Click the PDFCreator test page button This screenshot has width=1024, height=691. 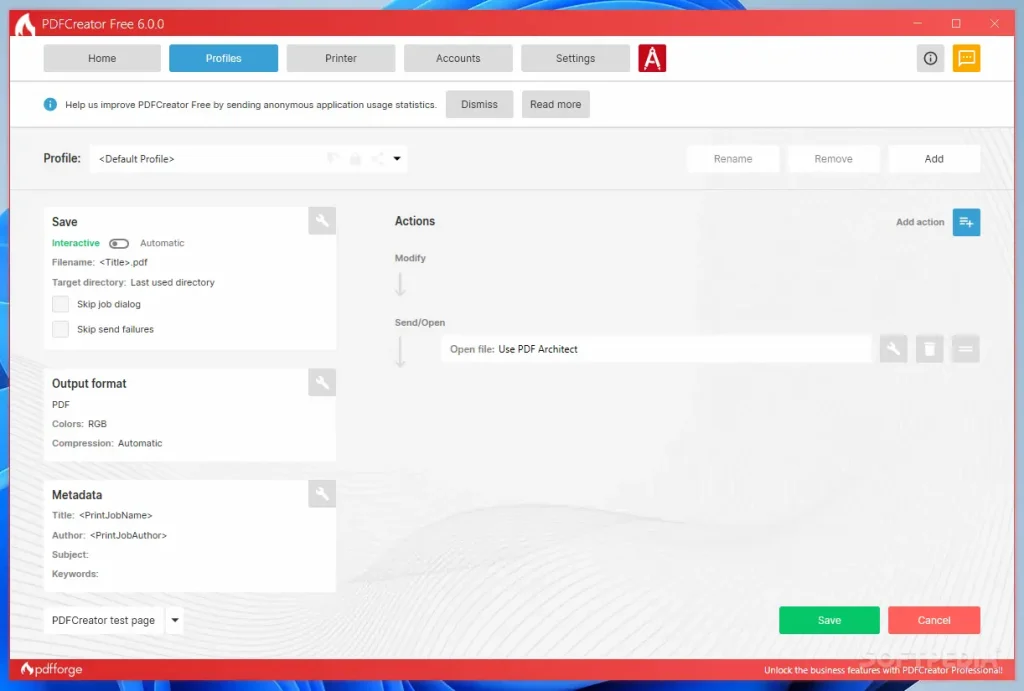[103, 620]
